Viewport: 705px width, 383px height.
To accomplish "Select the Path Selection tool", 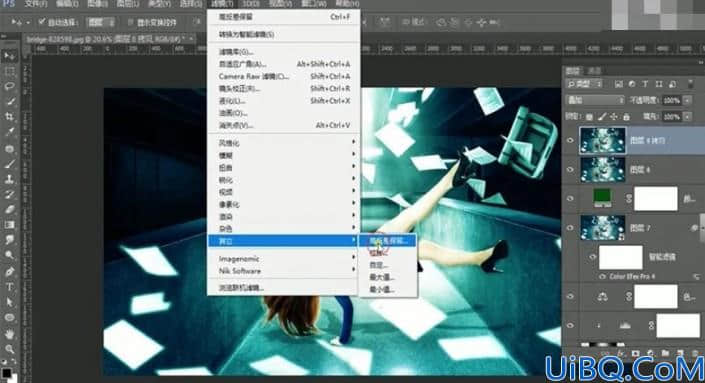I will (x=9, y=302).
